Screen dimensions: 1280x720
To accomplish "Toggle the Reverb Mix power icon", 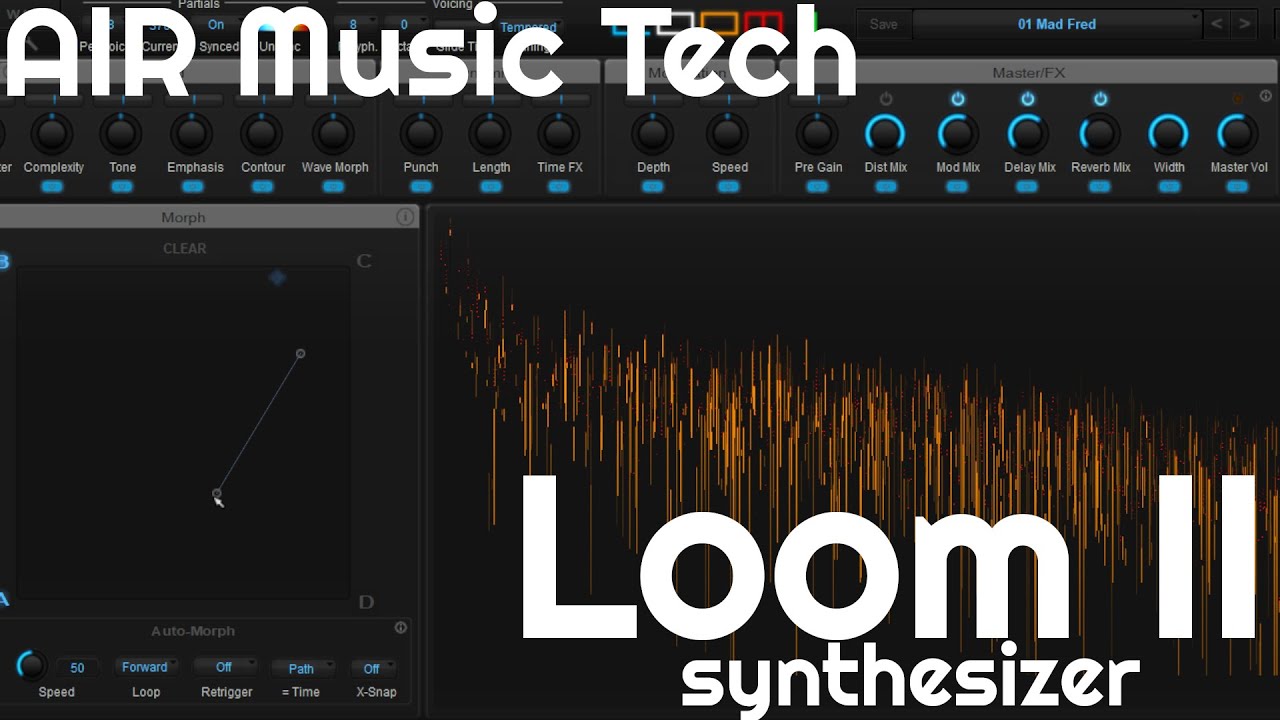I will [x=1100, y=99].
